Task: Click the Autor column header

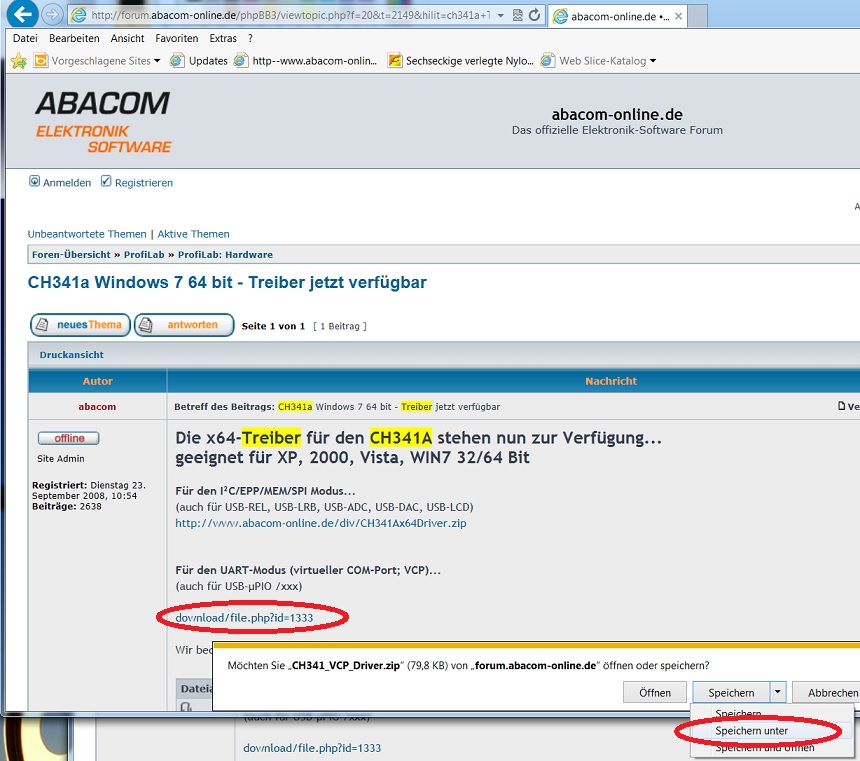Action: point(98,381)
